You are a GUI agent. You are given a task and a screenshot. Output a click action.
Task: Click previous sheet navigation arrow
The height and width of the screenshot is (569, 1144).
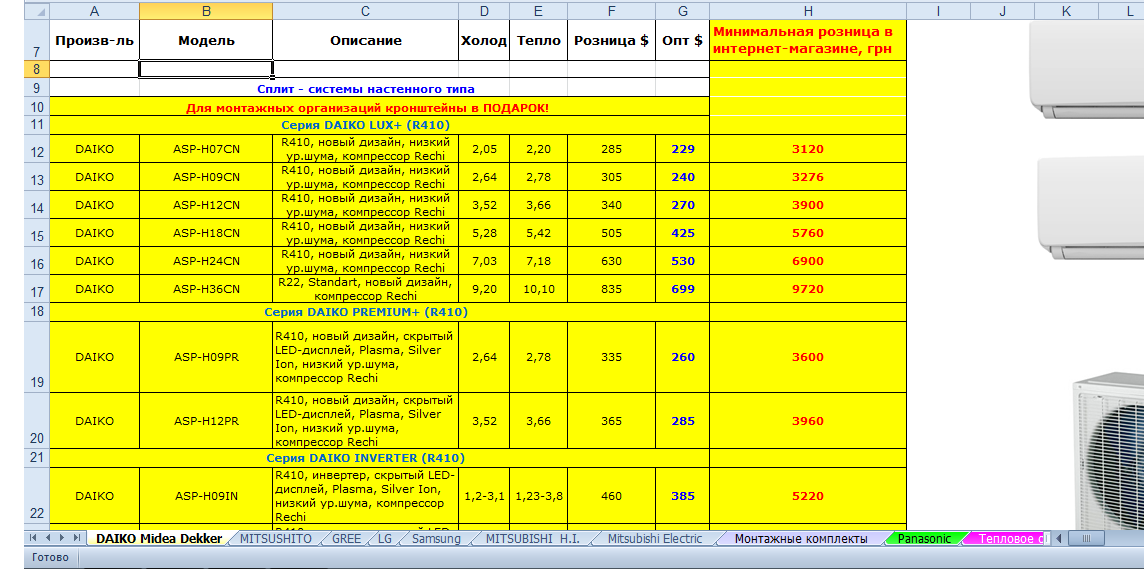(x=48, y=538)
